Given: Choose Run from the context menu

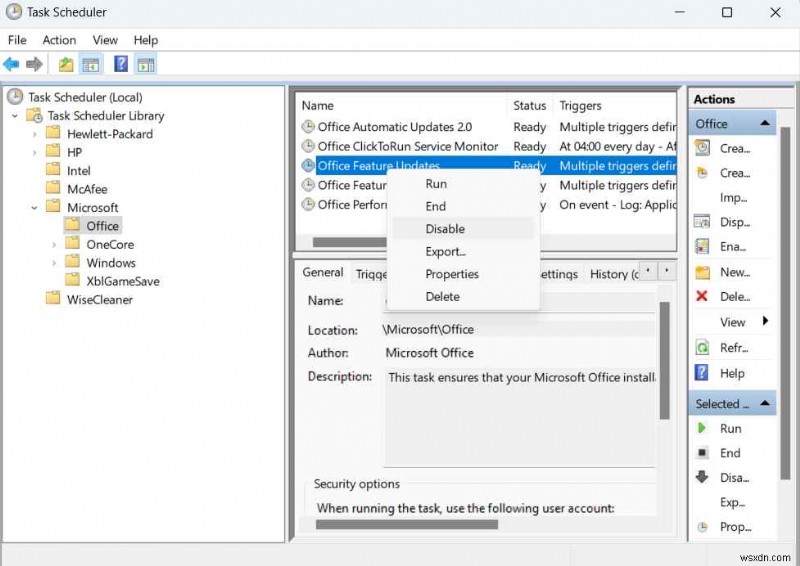Looking at the screenshot, I should (463, 184).
